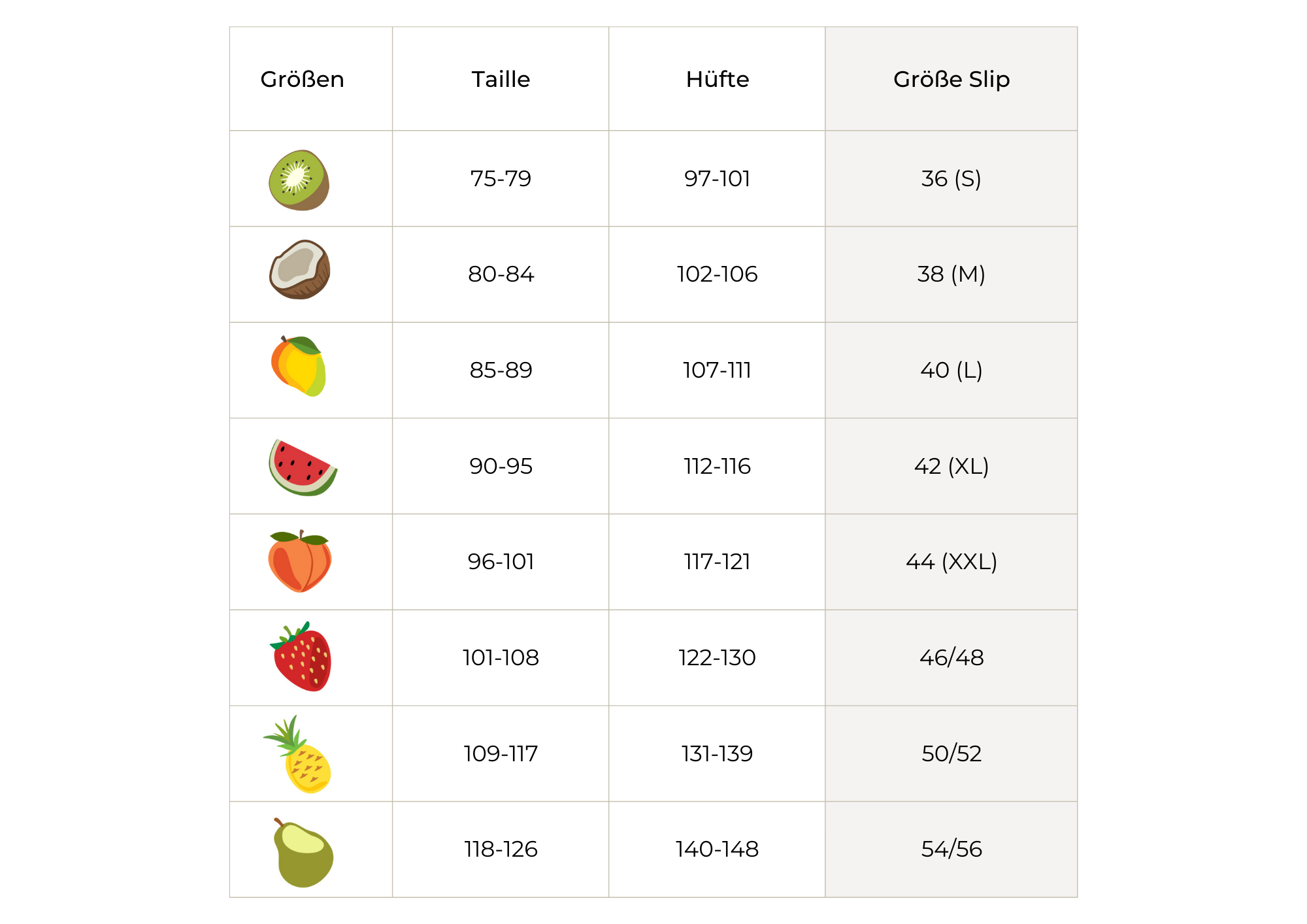This screenshot has height=924, width=1307.
Task: Click the 44 (XXL) size cell
Action: click(951, 561)
